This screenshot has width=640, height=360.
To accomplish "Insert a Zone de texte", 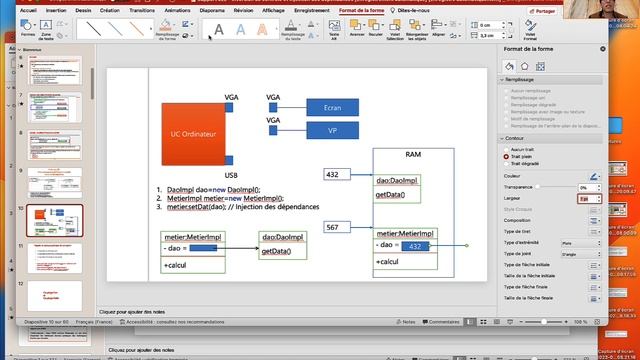I will click(x=46, y=29).
